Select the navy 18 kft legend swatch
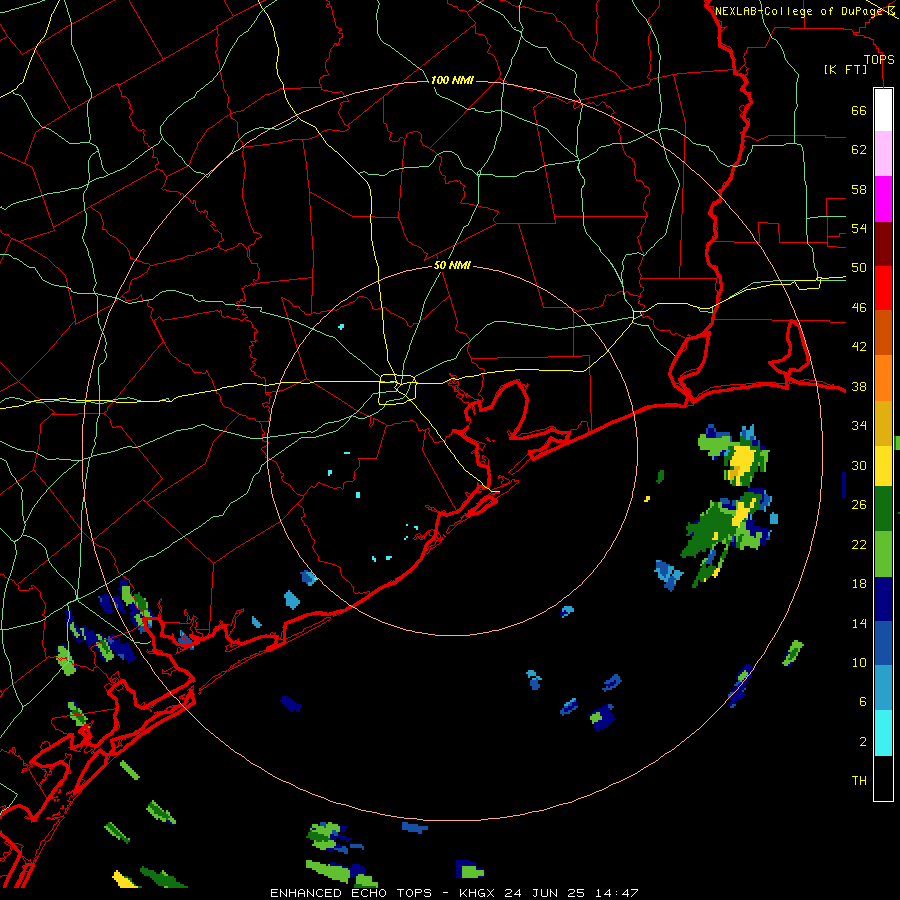This screenshot has width=900, height=900. [x=883, y=599]
